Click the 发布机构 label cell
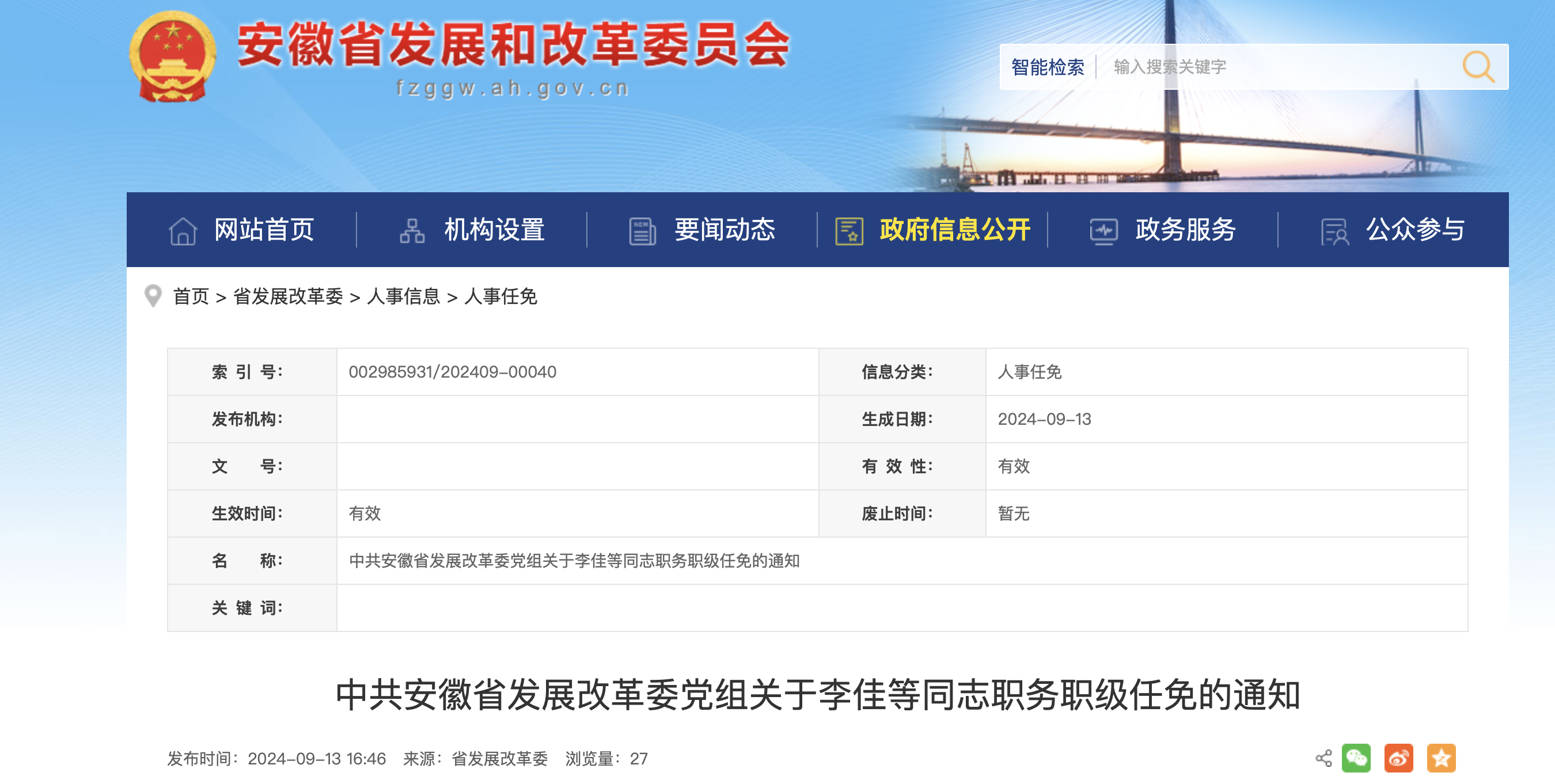1555x784 pixels. coord(252,419)
